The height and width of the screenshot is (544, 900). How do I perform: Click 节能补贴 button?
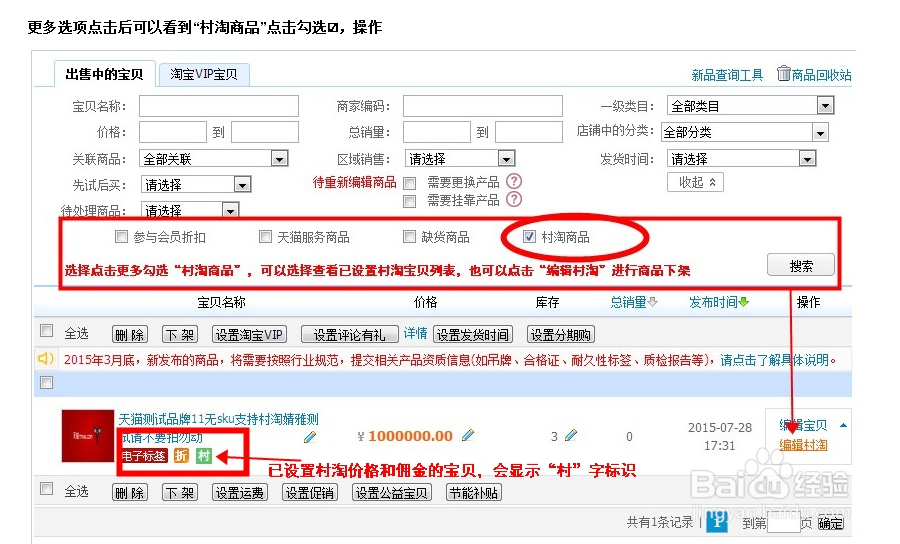(474, 492)
